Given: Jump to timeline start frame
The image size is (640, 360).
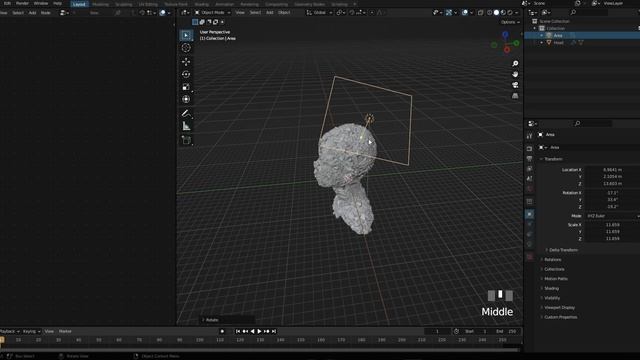Looking at the screenshot, I should pyautogui.click(x=238, y=331).
